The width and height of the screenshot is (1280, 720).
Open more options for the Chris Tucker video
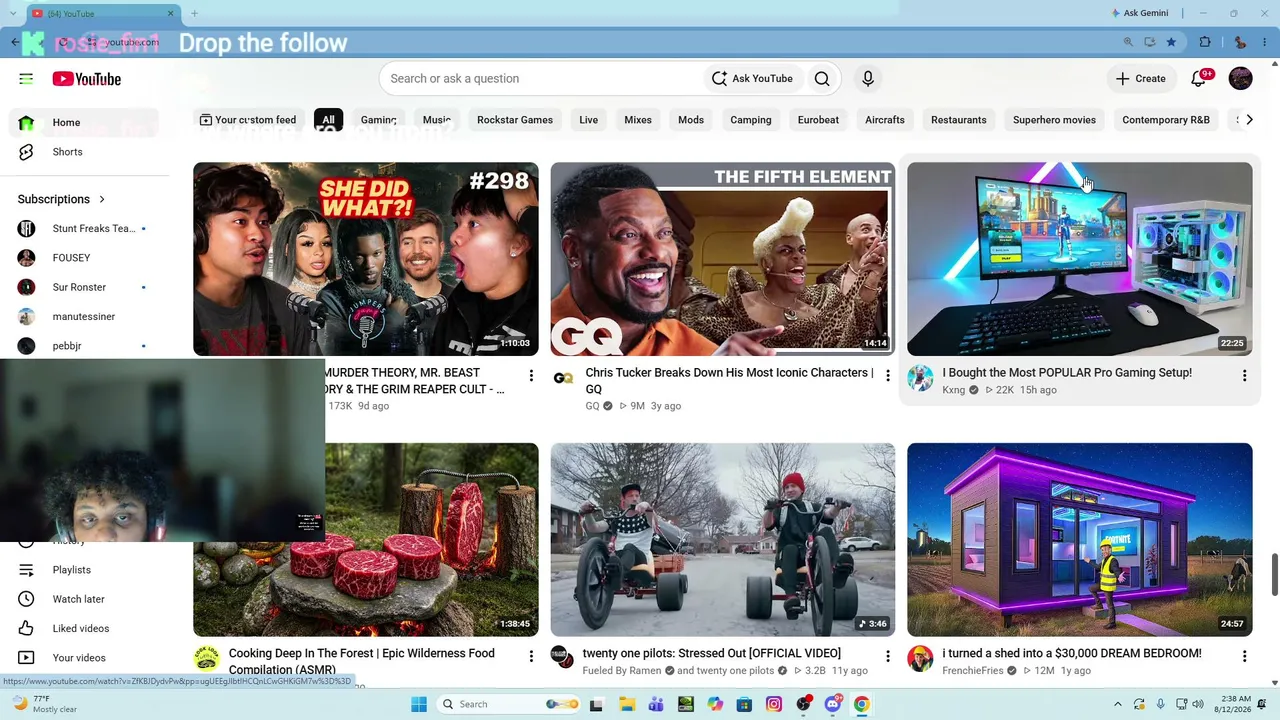pyautogui.click(x=887, y=376)
